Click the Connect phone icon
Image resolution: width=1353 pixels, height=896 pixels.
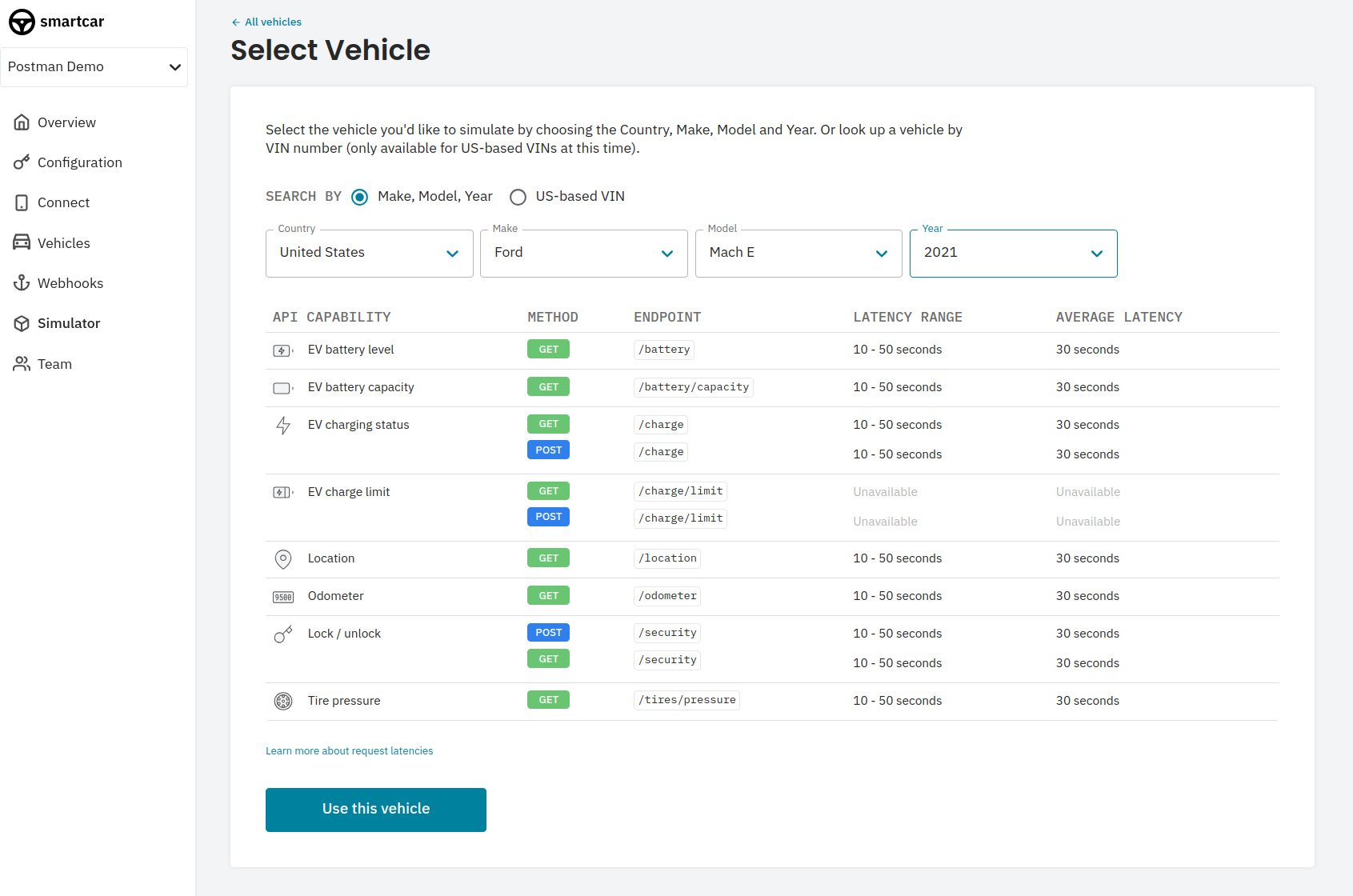click(22, 202)
